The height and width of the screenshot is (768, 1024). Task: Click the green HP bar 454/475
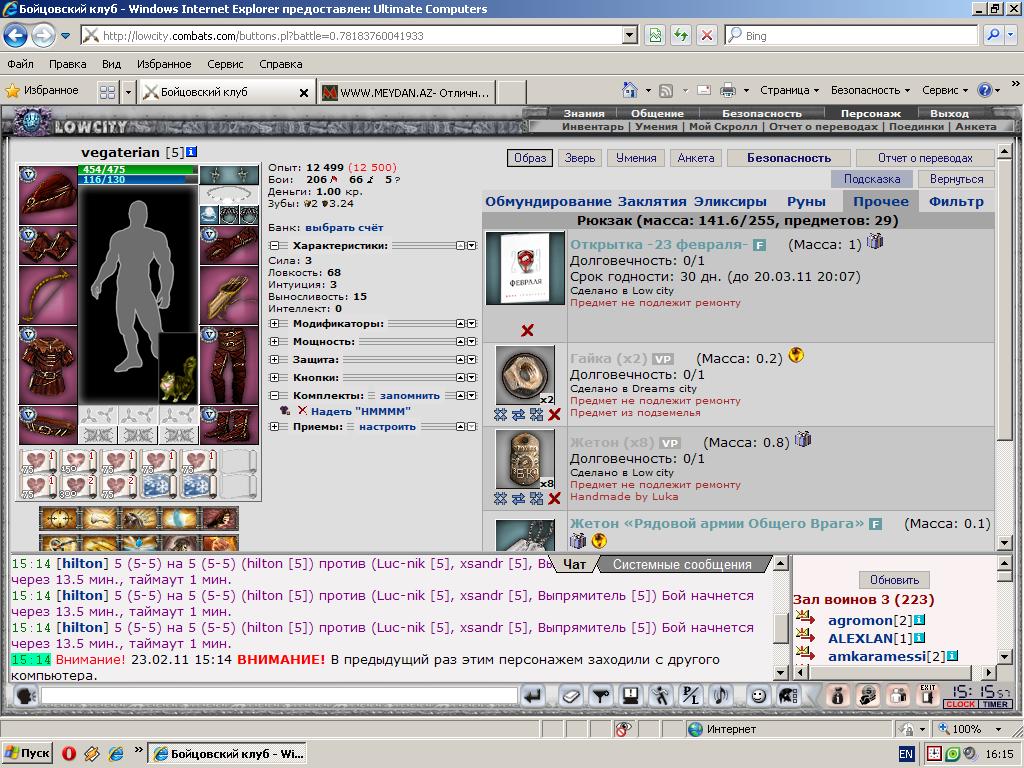tap(137, 169)
